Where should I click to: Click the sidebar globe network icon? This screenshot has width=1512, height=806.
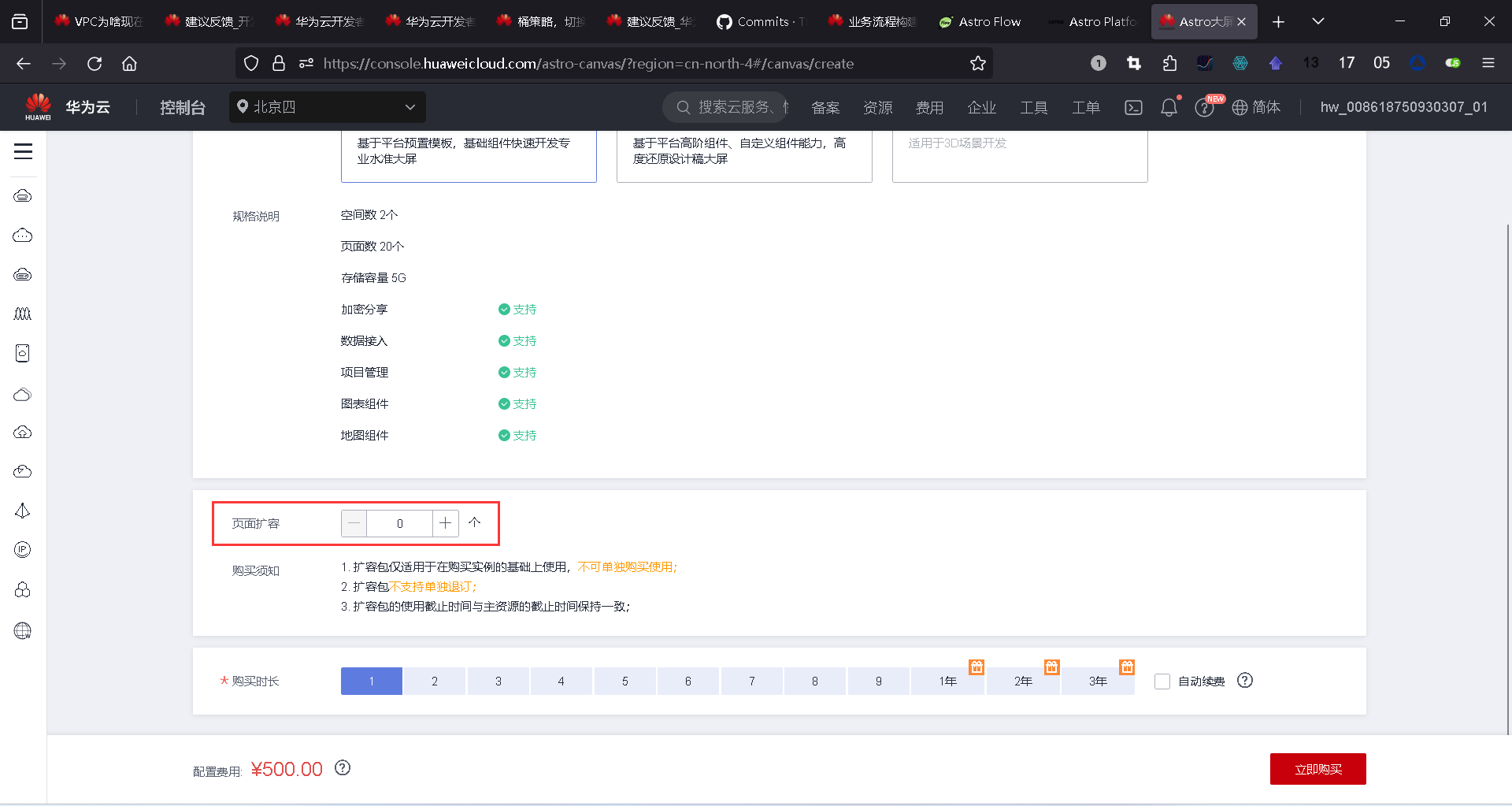click(x=23, y=630)
